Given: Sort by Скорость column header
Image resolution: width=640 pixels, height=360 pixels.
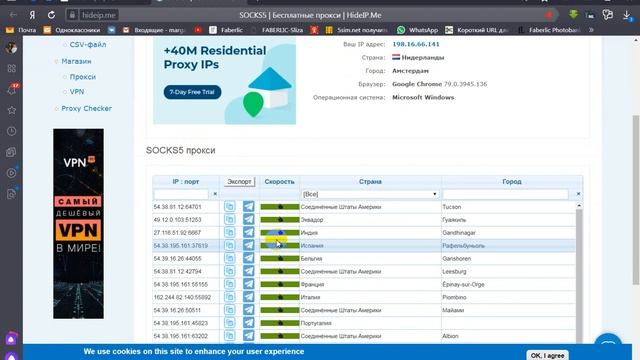Looking at the screenshot, I should point(279,182).
